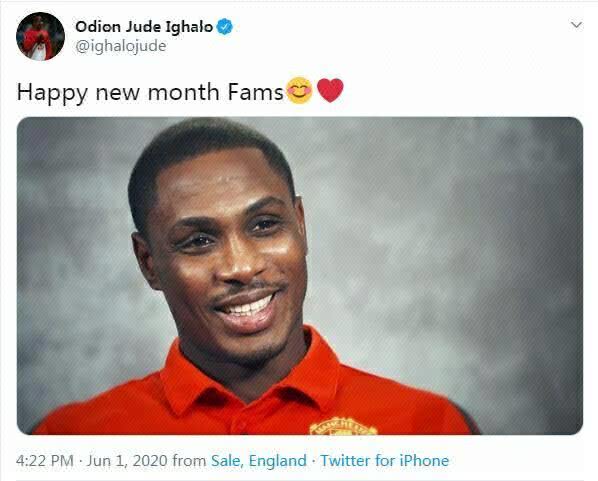Screen dimensions: 598x481
Task: Click the blue verified badge
Action: coord(225,27)
